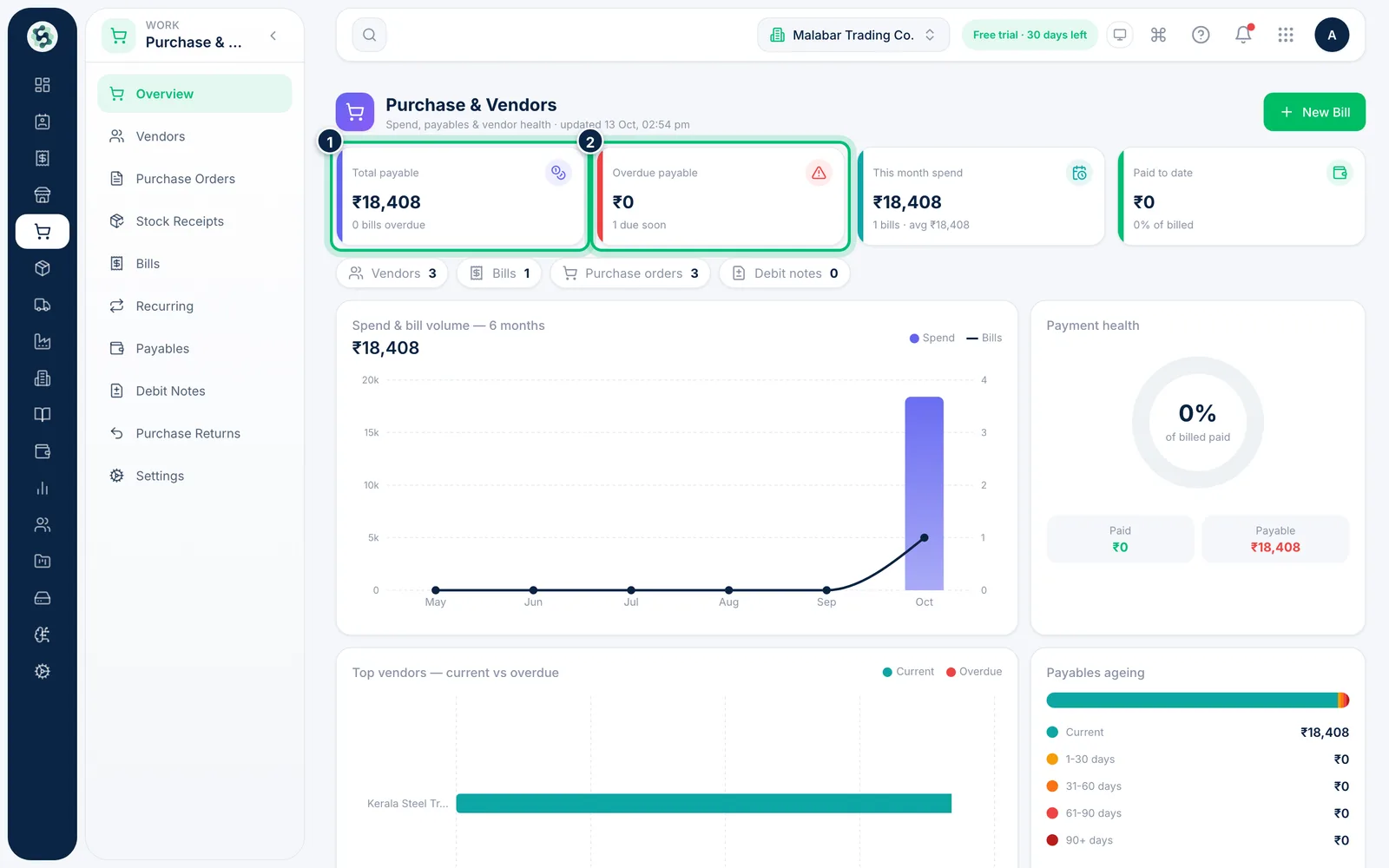Go to Recurring in the sidebar
Viewport: 1389px width, 868px height.
[x=194, y=306]
